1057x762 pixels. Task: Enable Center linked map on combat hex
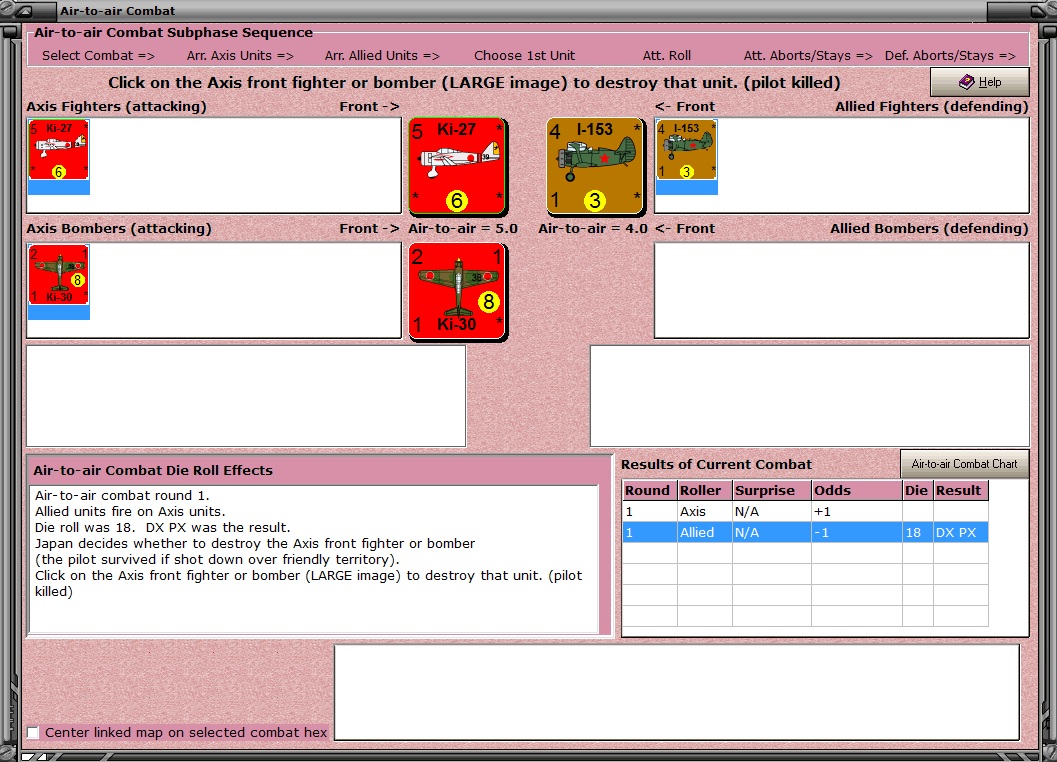coord(33,732)
